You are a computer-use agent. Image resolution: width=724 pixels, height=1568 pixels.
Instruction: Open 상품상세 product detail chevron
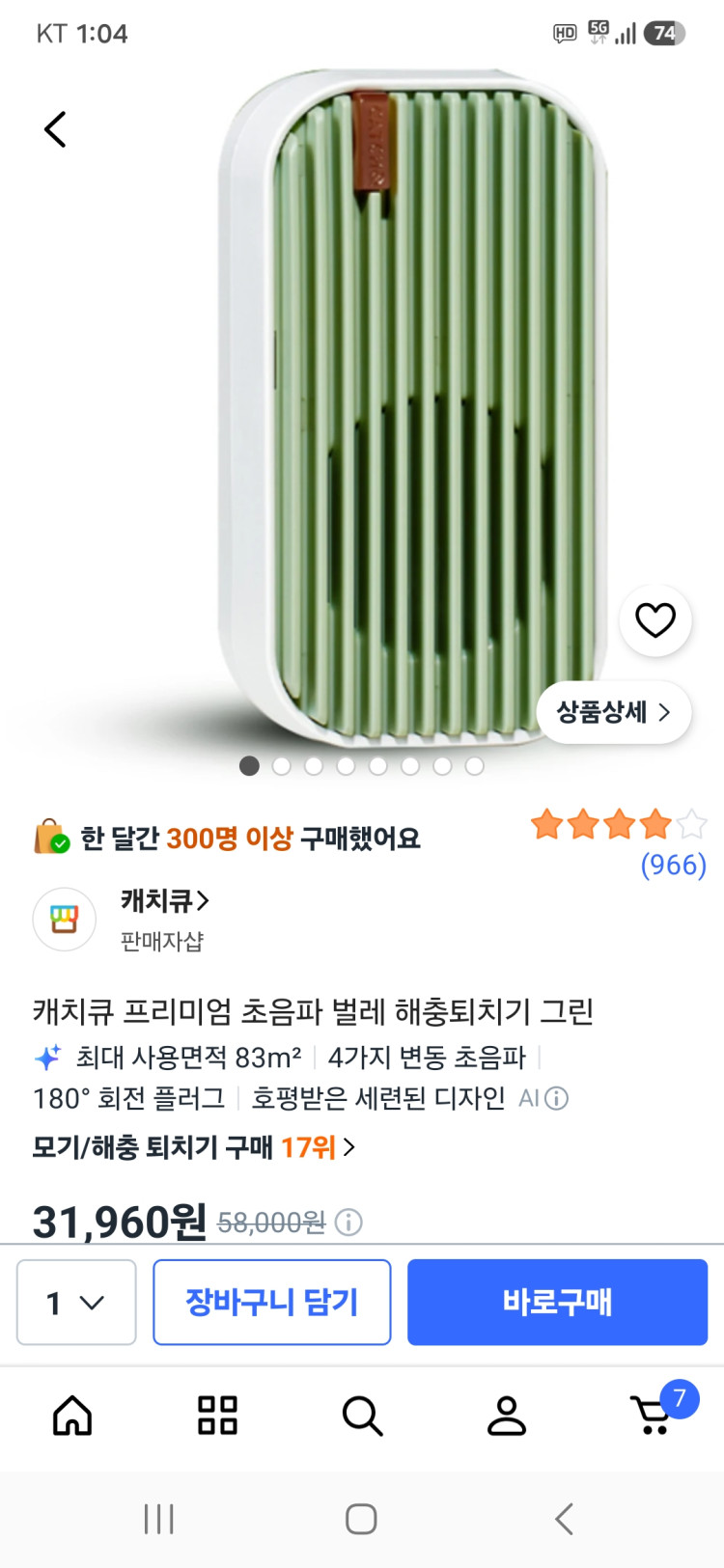tap(614, 712)
